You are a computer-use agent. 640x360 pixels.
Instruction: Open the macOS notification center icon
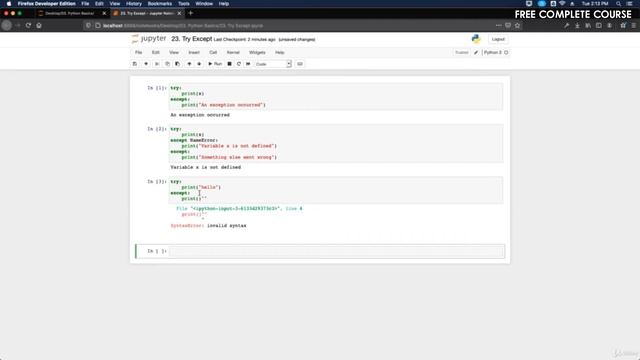630,4
